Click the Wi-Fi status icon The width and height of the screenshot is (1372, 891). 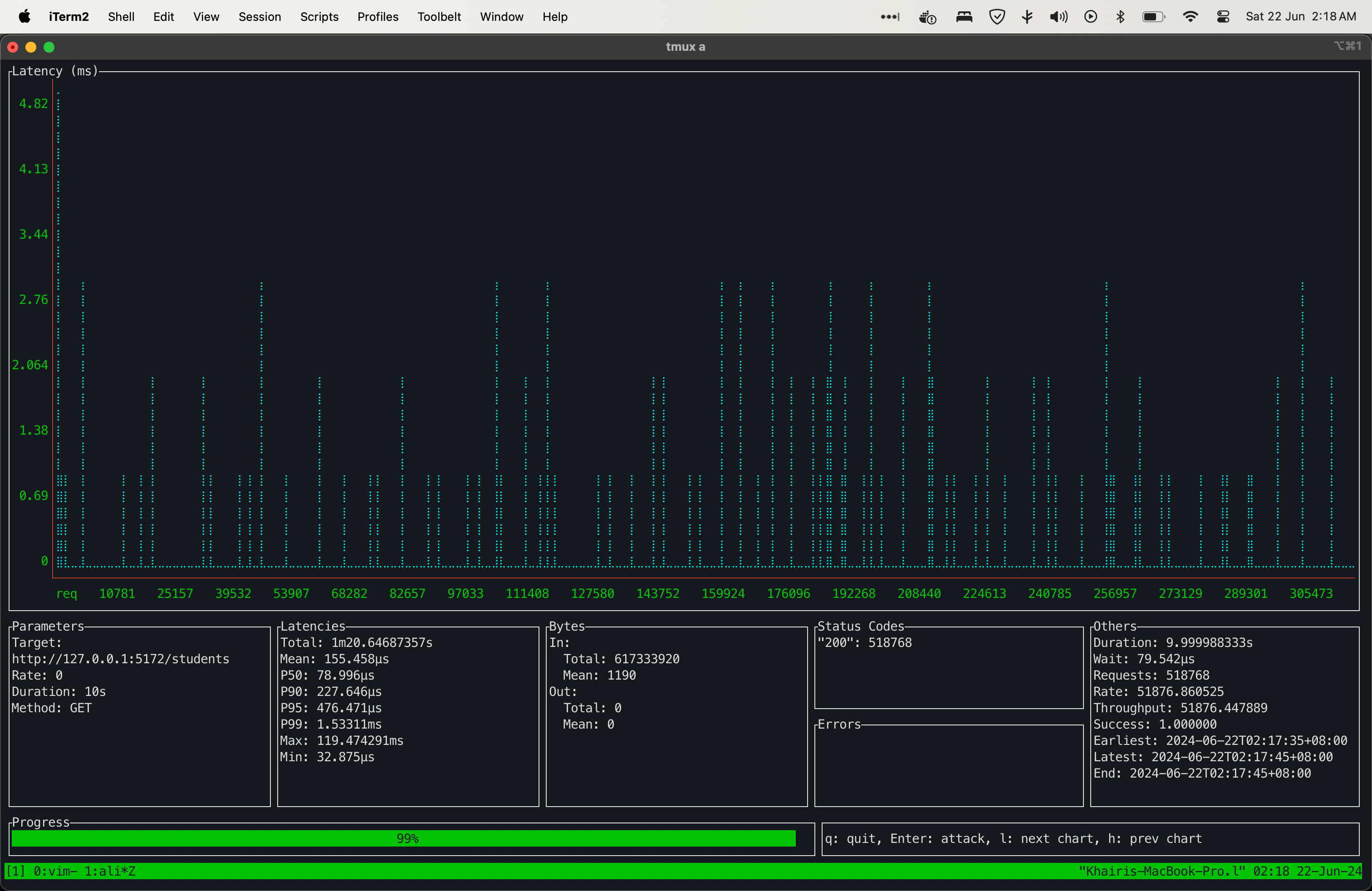click(x=1190, y=17)
